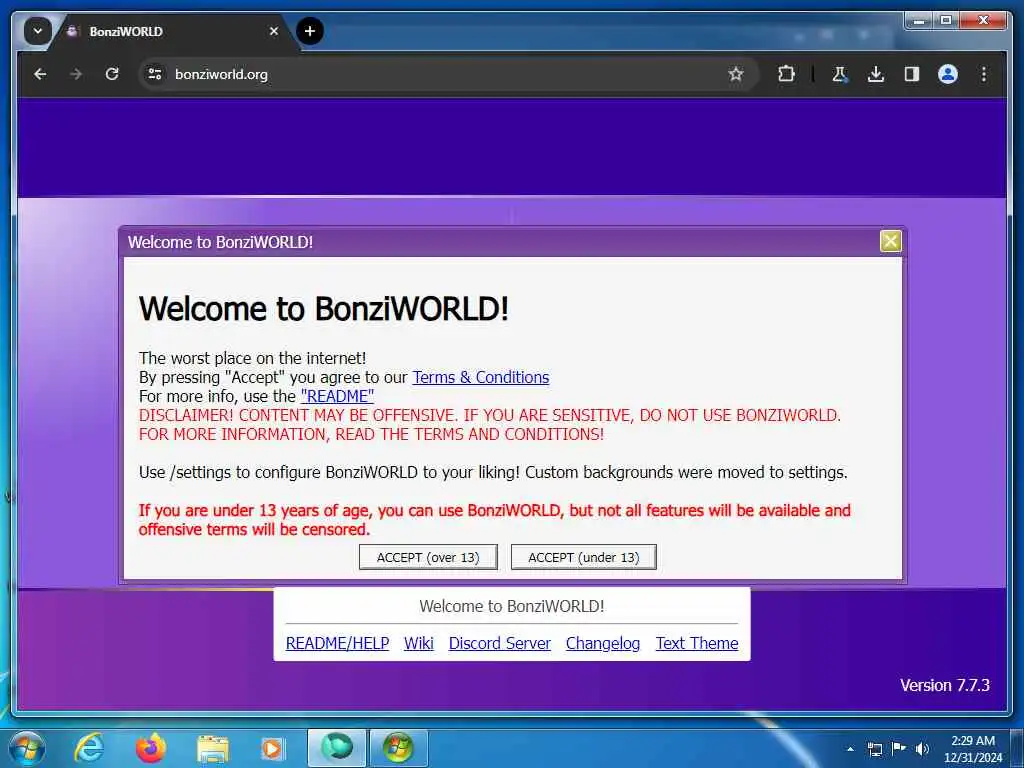Click ACCEPT (under 13) button
Viewport: 1024px width, 768px height.
[x=583, y=557]
